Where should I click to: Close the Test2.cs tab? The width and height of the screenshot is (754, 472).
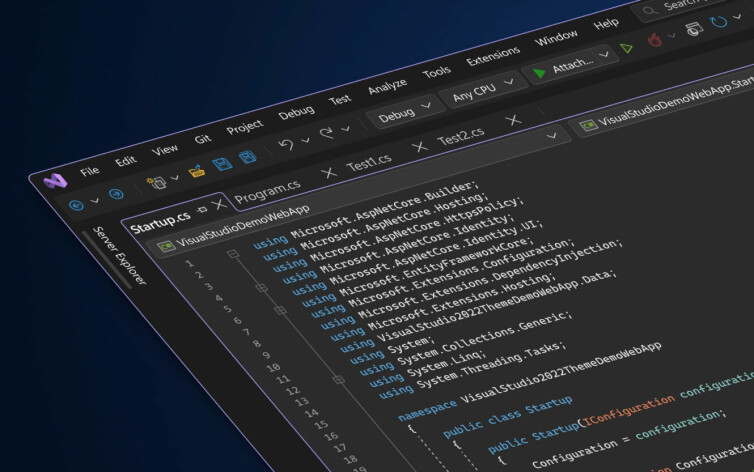514,120
